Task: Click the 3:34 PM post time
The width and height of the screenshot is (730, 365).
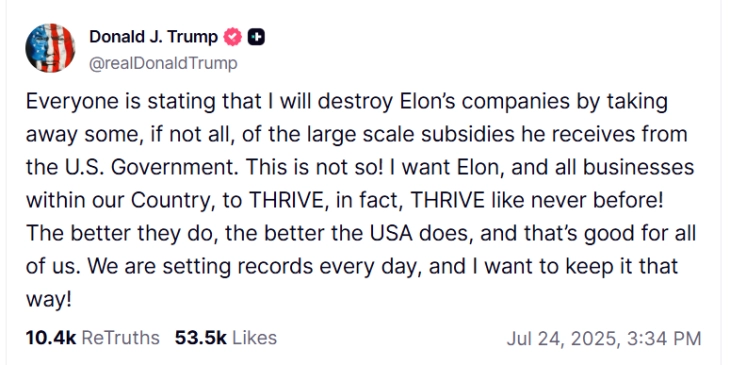Action: click(x=664, y=339)
